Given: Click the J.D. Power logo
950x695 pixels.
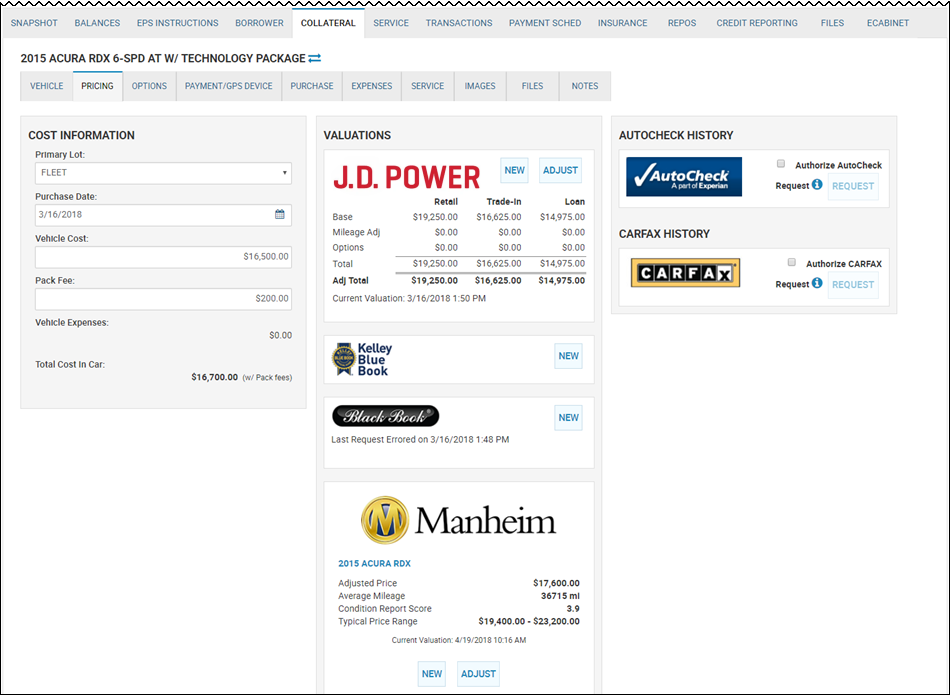Looking at the screenshot, I should [x=407, y=177].
